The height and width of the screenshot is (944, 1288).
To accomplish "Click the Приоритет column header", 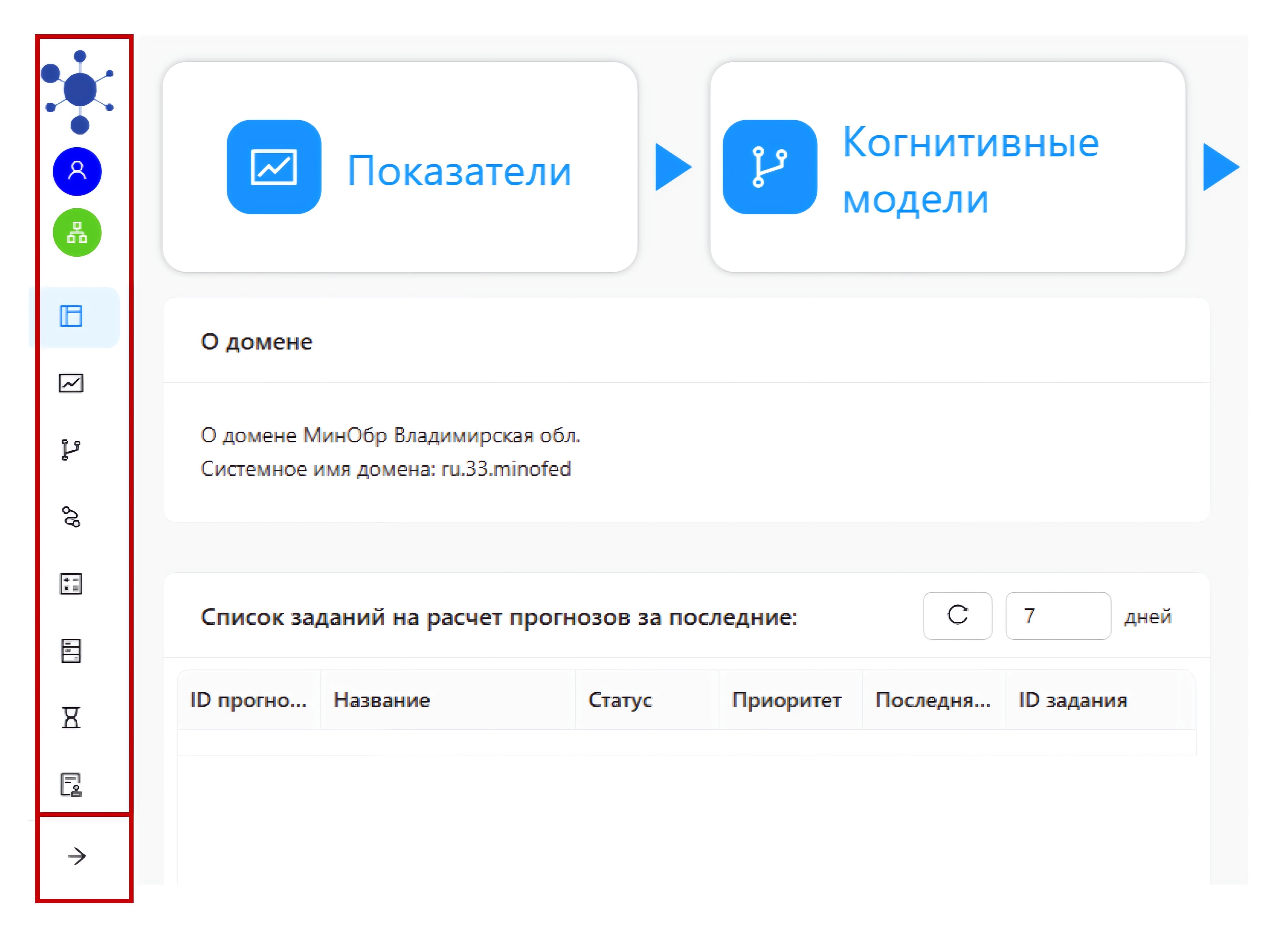I will tap(786, 701).
